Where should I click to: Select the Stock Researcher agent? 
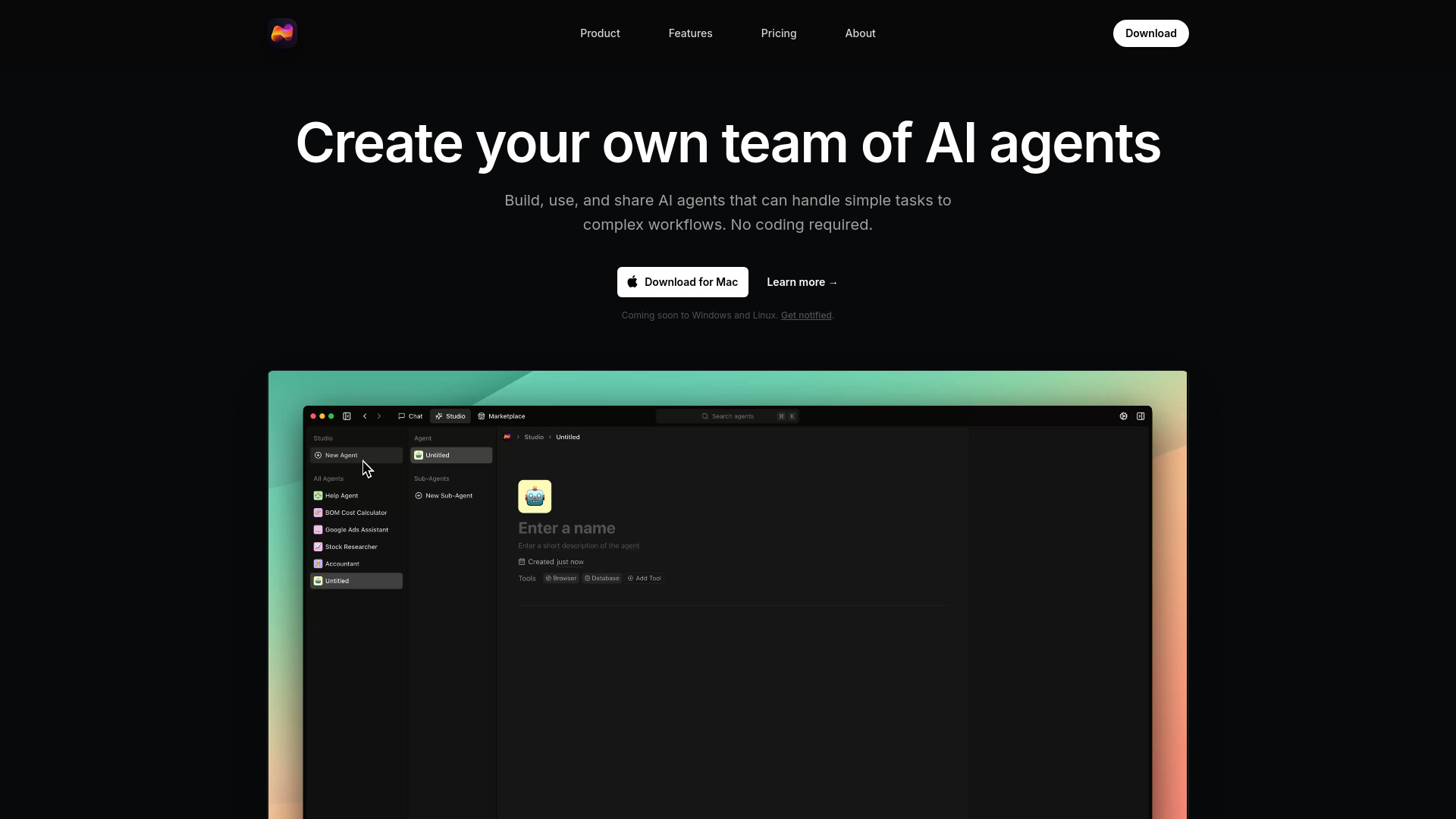coord(350,546)
